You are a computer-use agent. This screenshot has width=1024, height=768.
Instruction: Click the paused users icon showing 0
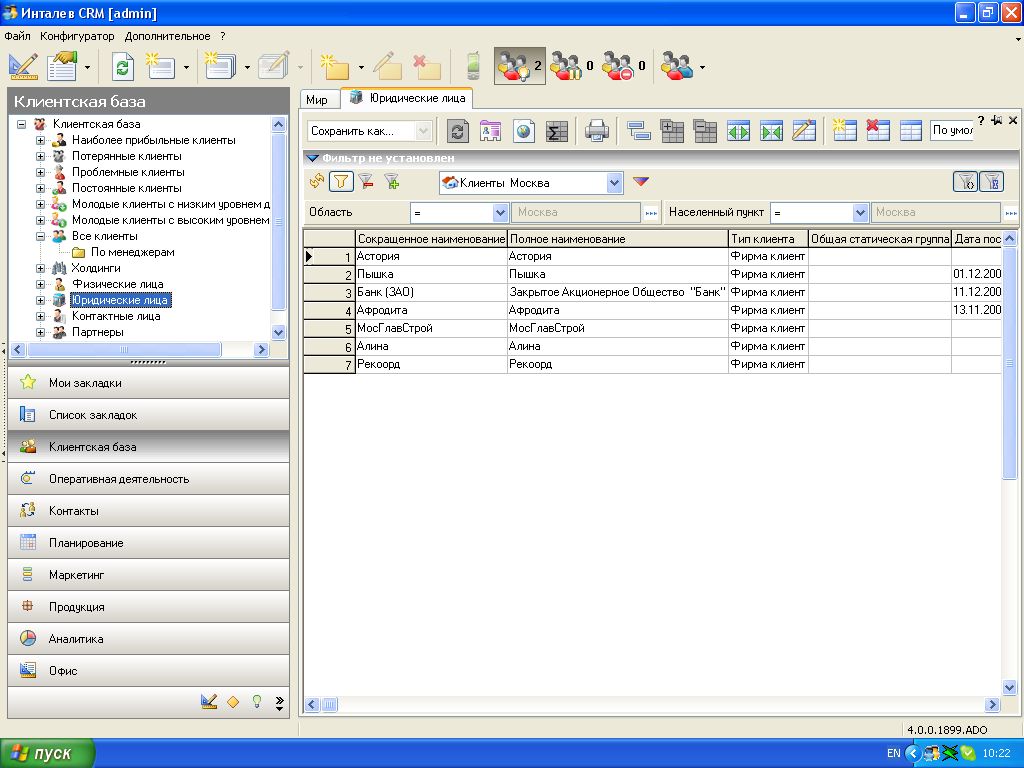coord(571,66)
